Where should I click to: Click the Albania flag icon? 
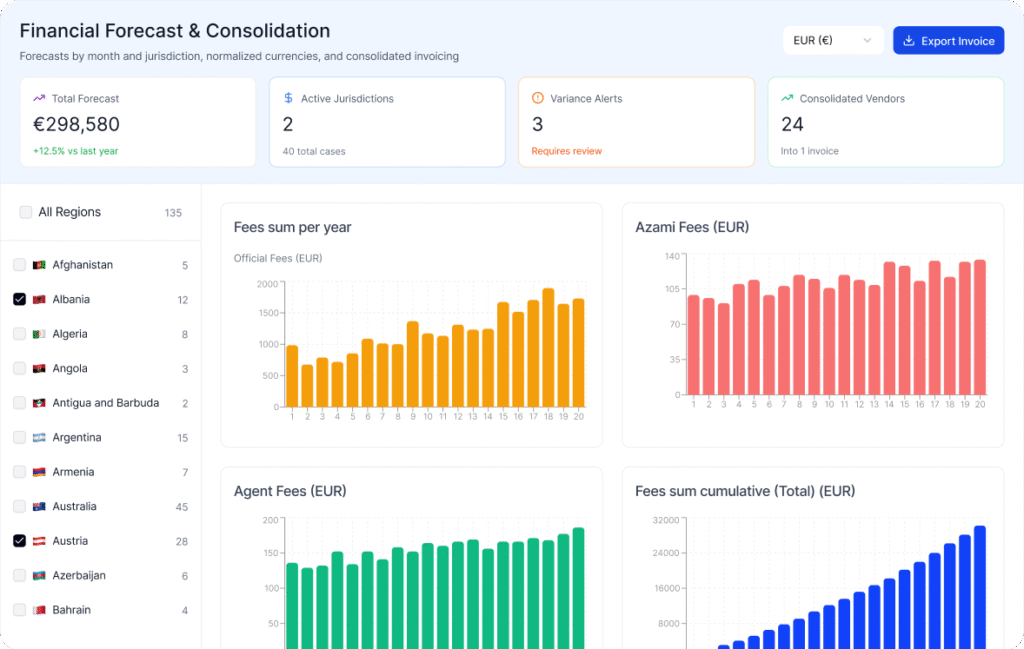tap(39, 300)
